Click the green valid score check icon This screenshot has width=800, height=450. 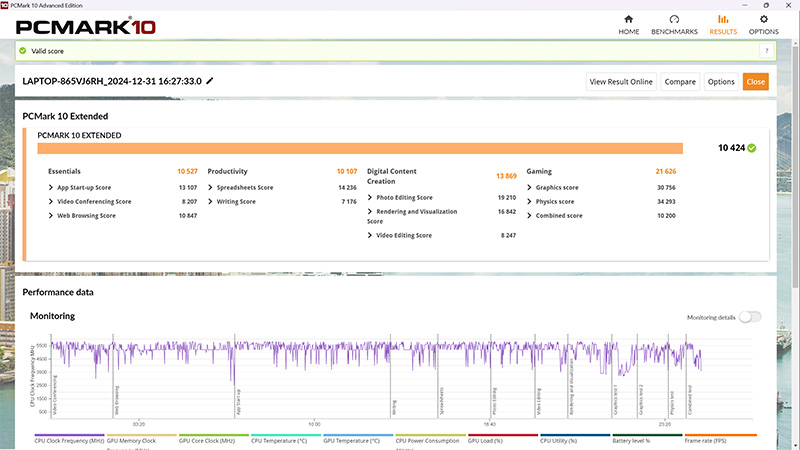(x=22, y=51)
